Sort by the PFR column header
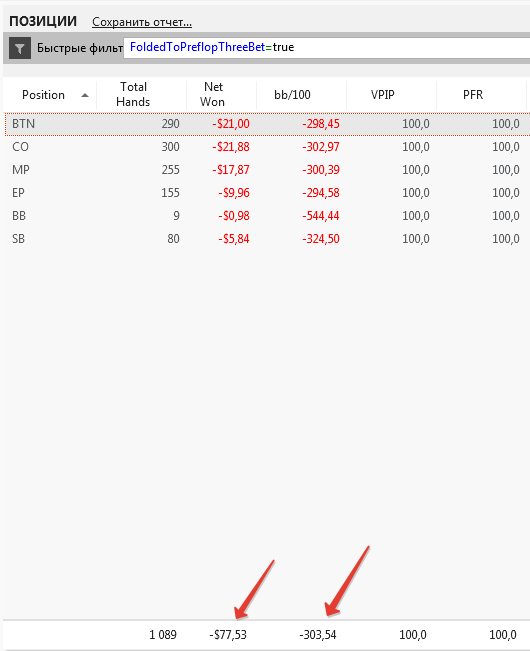This screenshot has height=651, width=530. click(473, 95)
